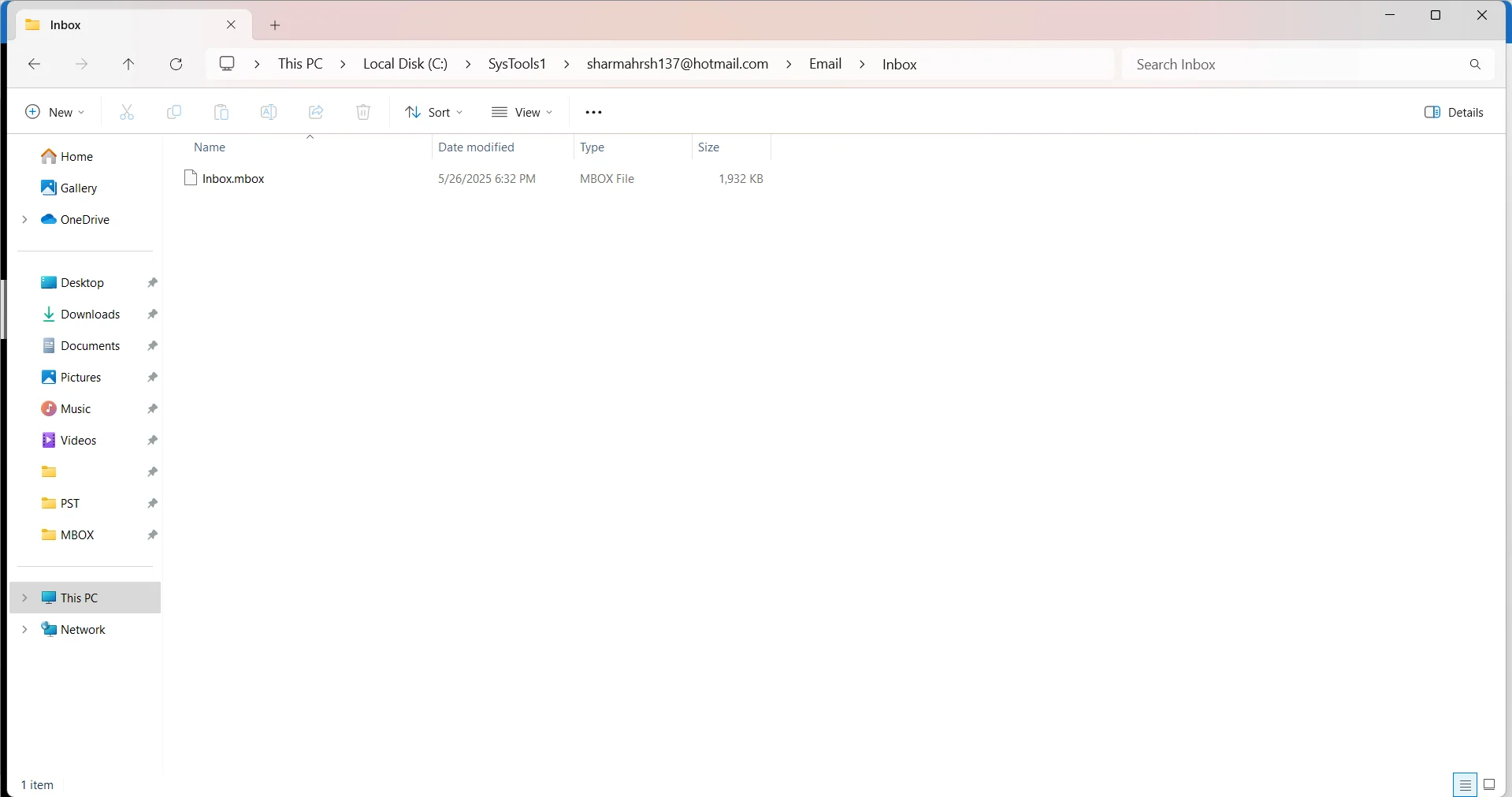Image resolution: width=1512 pixels, height=797 pixels.
Task: Click the Rename icon in toolbar
Action: pyautogui.click(x=269, y=112)
